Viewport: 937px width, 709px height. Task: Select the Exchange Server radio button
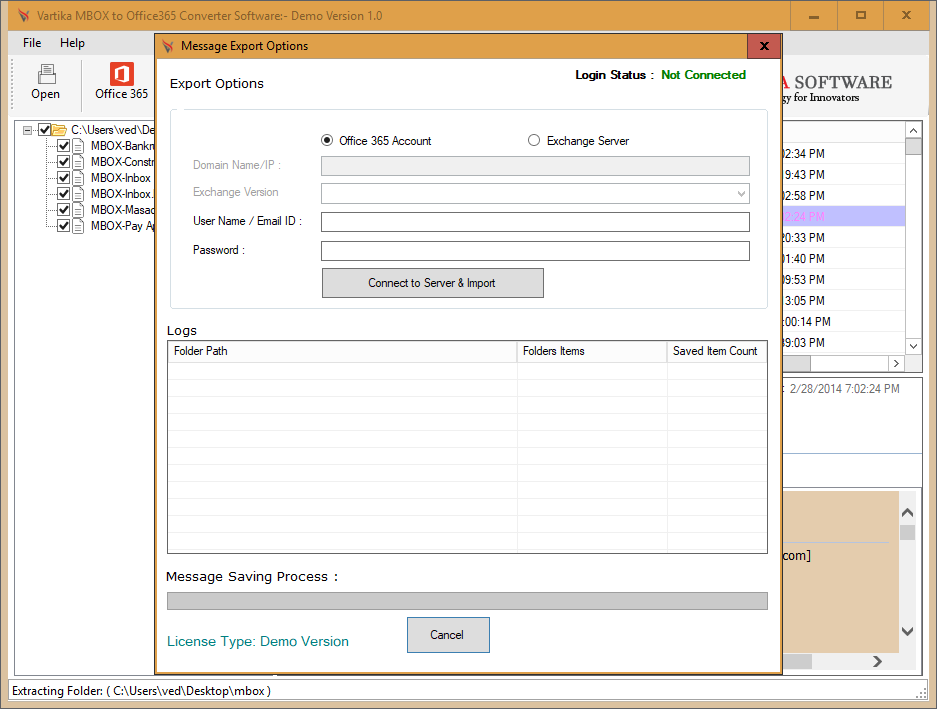tap(534, 140)
